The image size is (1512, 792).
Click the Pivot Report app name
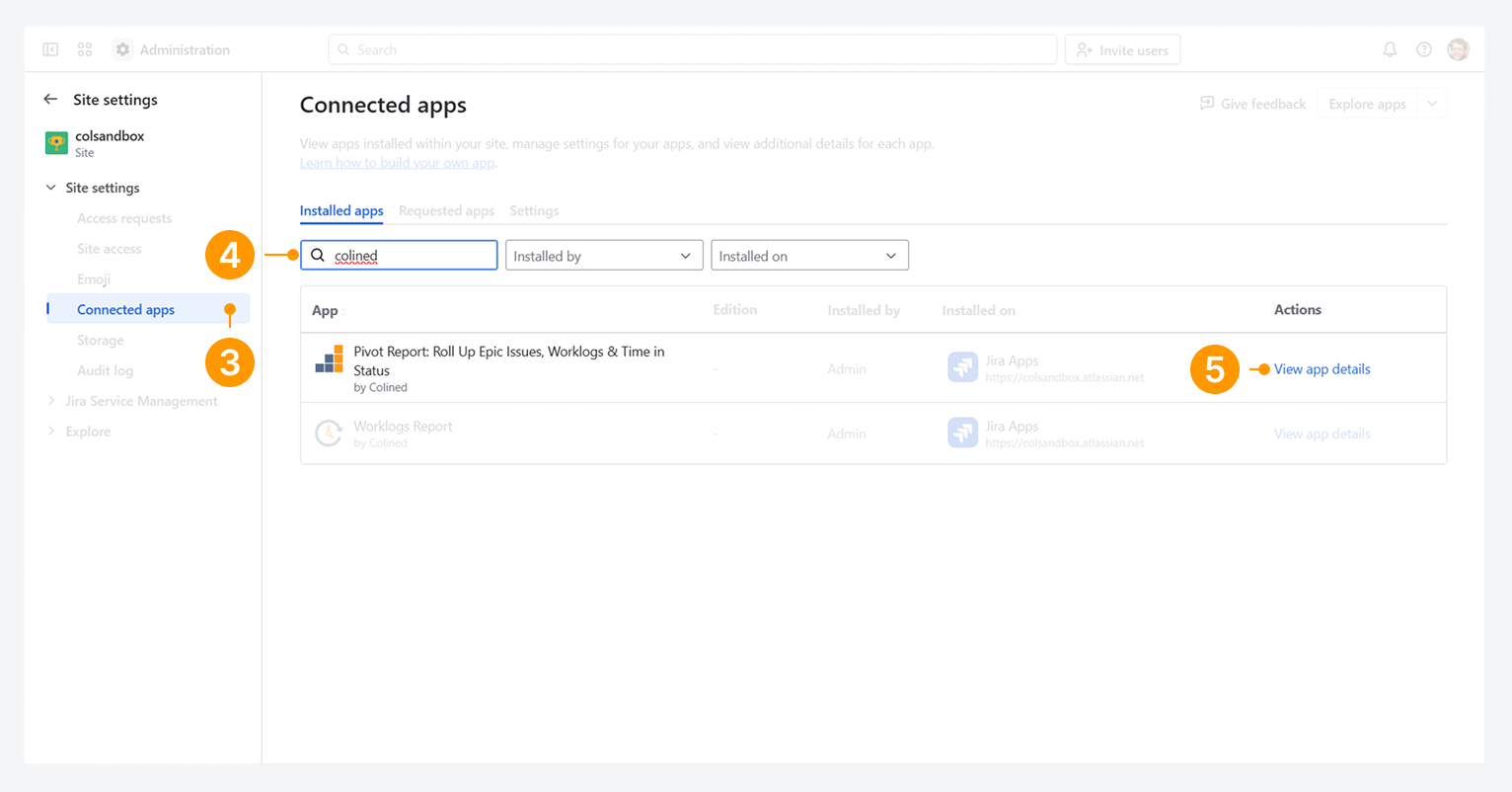(x=509, y=360)
